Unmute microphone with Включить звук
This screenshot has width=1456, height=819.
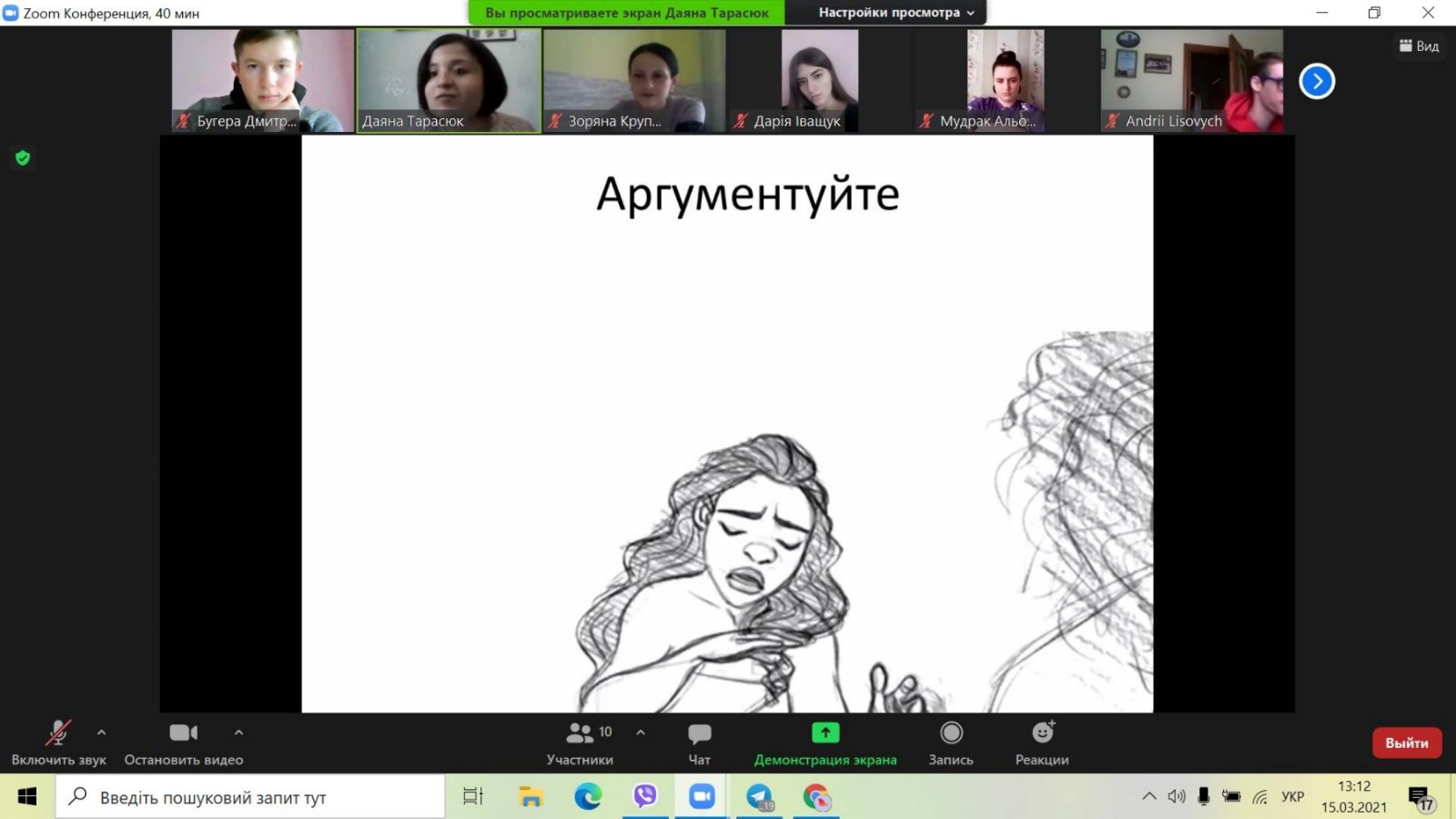[58, 743]
